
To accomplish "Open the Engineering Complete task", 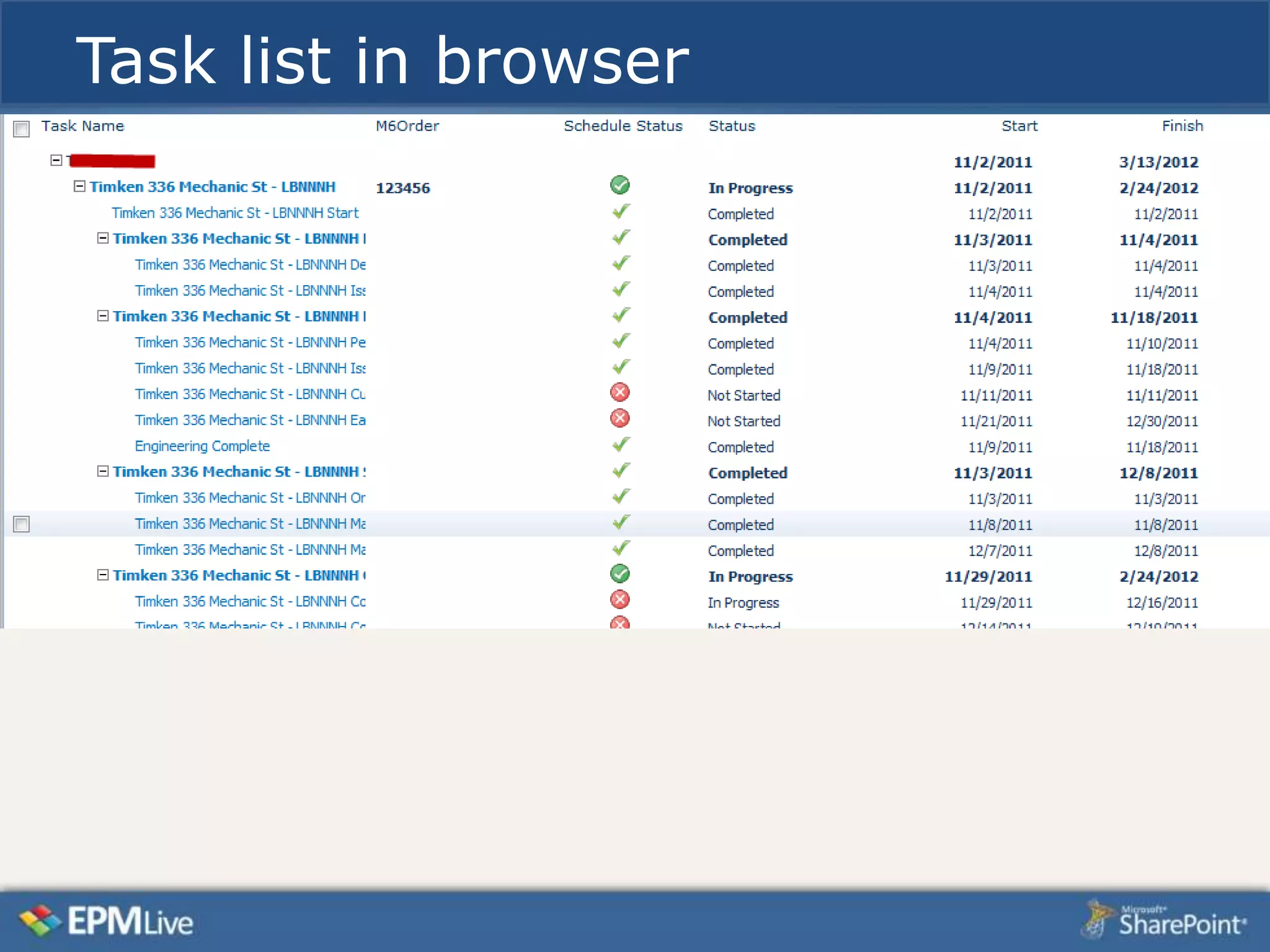I will point(202,446).
